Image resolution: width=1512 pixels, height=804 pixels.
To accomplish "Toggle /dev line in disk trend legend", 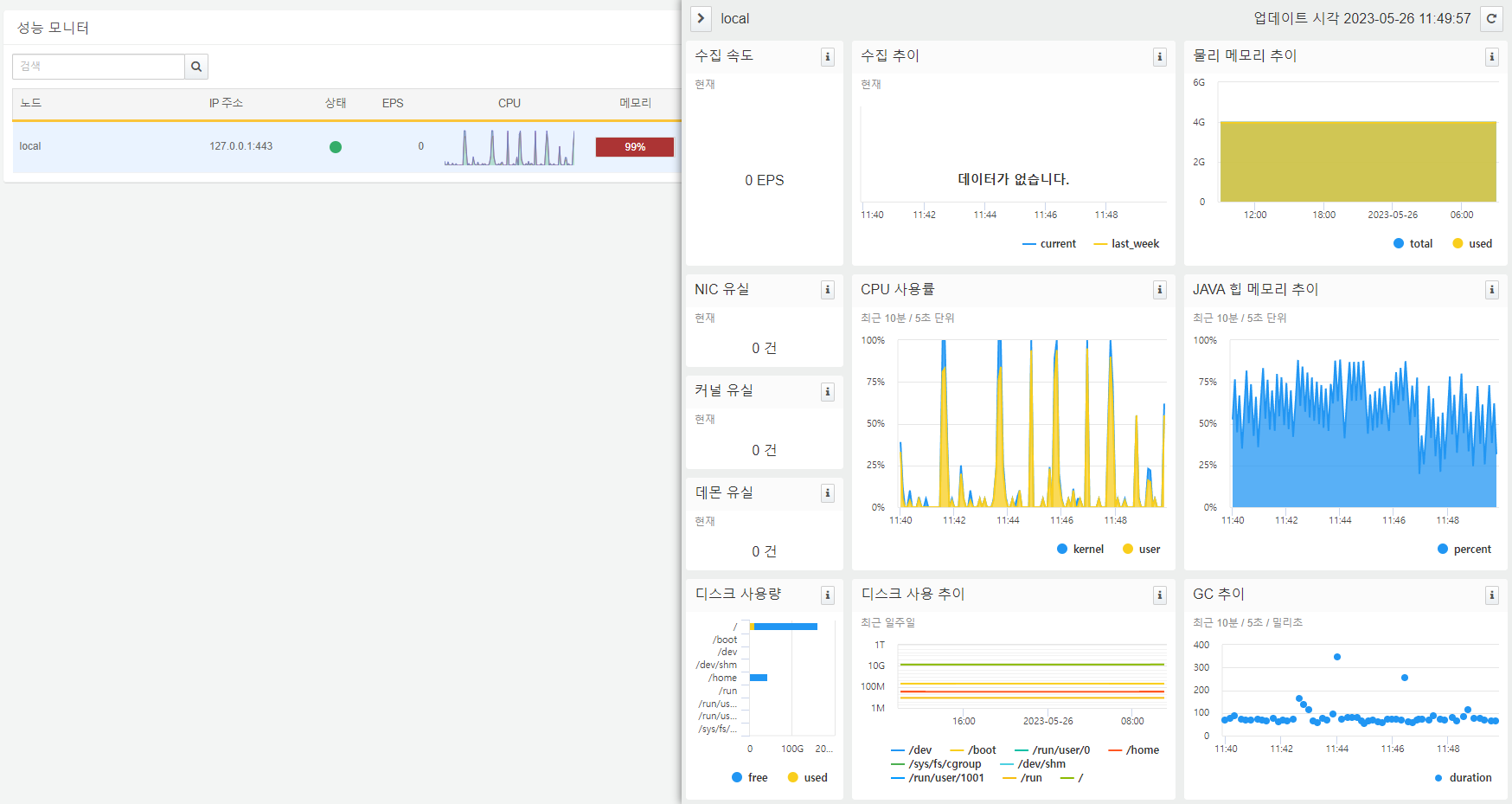I will click(912, 750).
